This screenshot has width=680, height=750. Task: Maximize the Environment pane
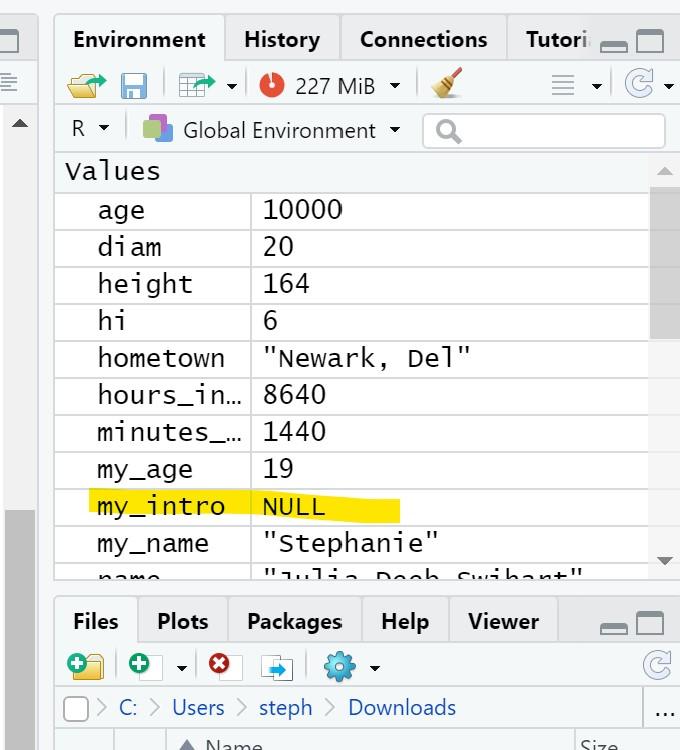click(650, 41)
